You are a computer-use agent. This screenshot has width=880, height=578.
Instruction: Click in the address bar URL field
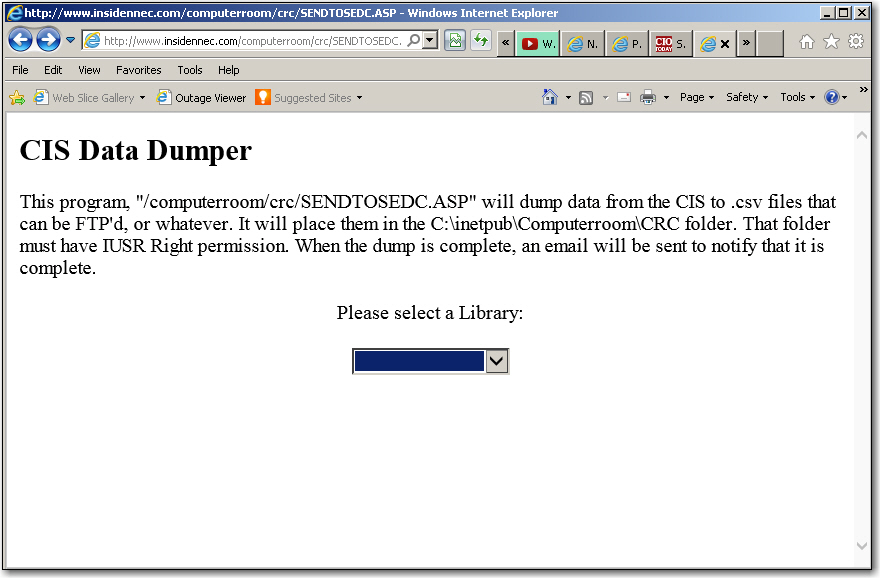pos(250,41)
